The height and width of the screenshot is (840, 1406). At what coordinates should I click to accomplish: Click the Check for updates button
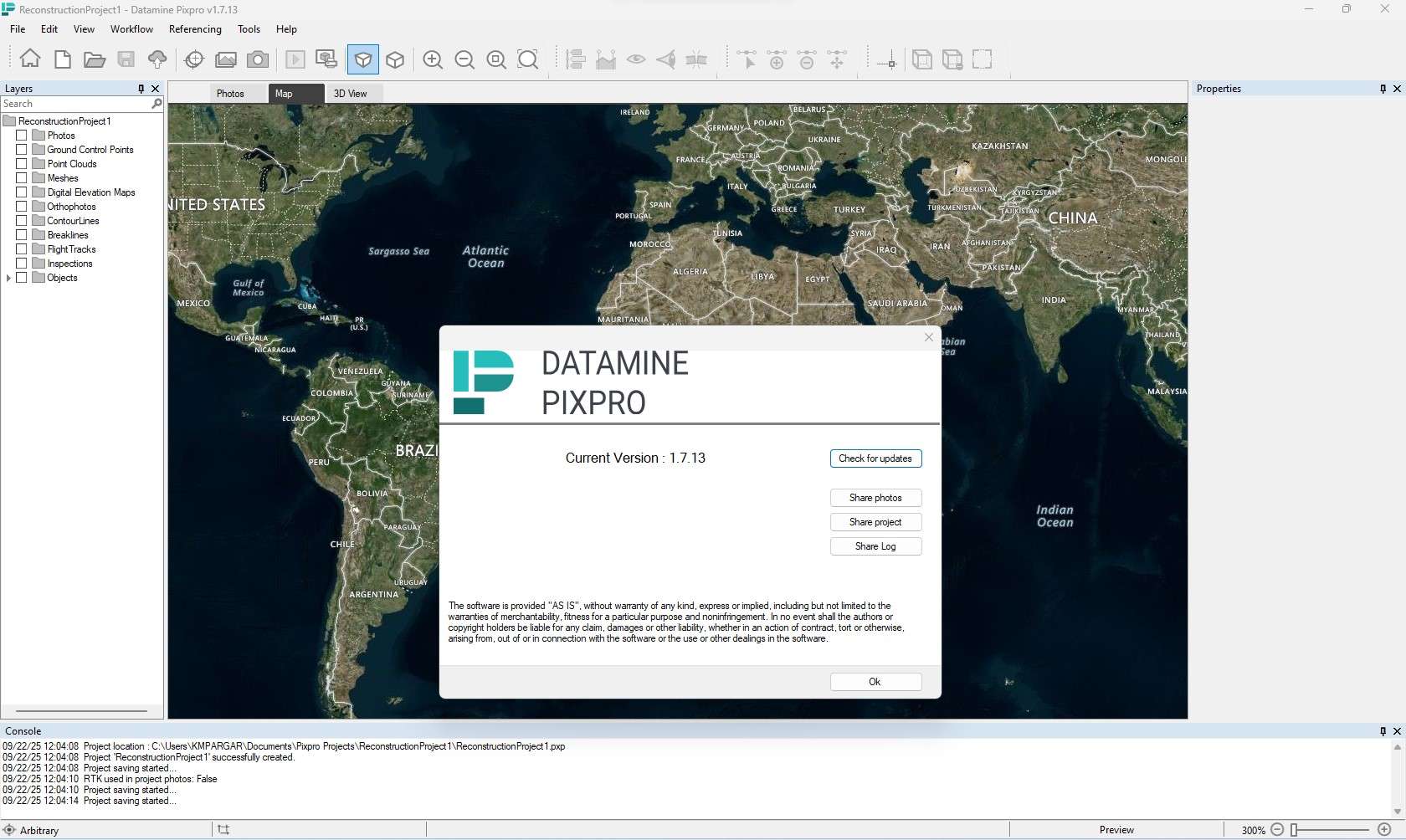[x=875, y=458]
